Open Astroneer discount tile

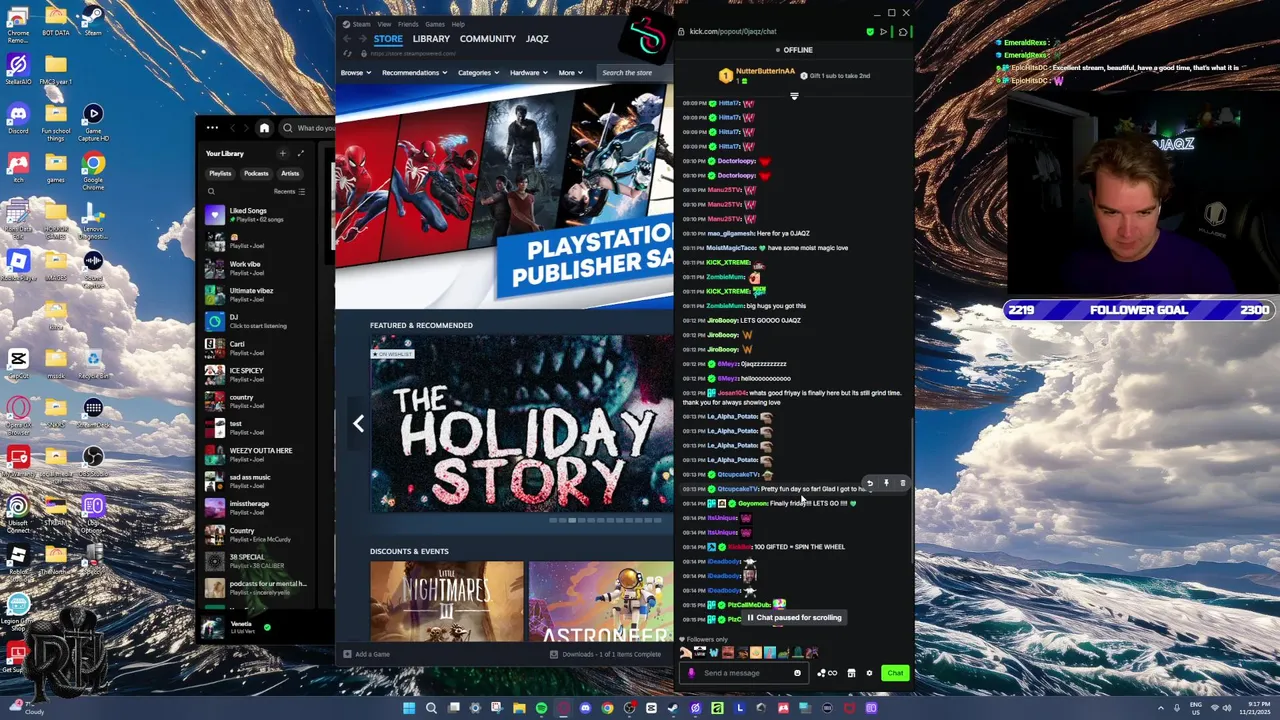(x=601, y=601)
